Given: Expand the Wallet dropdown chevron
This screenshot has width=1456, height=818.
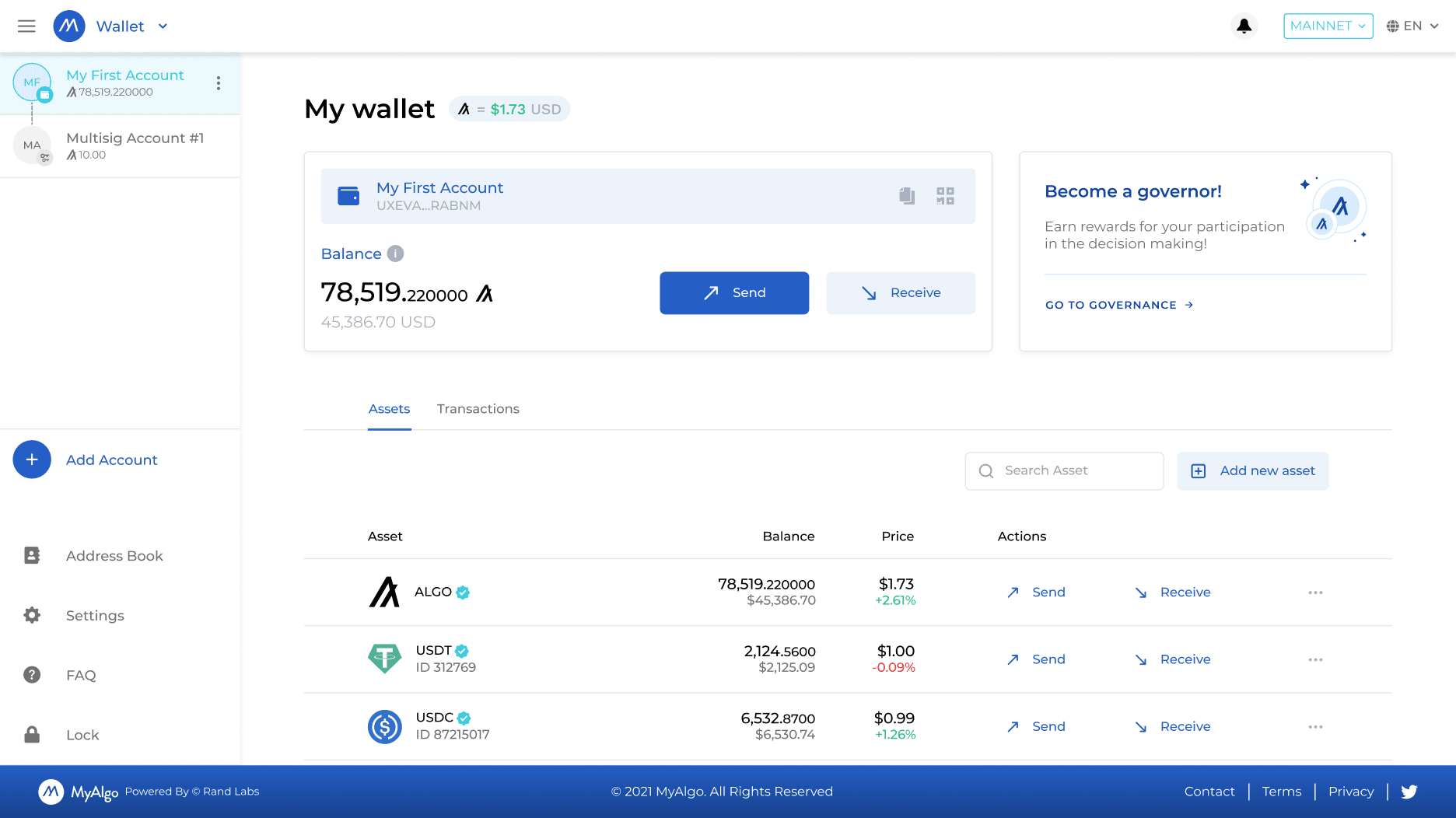Looking at the screenshot, I should 163,26.
